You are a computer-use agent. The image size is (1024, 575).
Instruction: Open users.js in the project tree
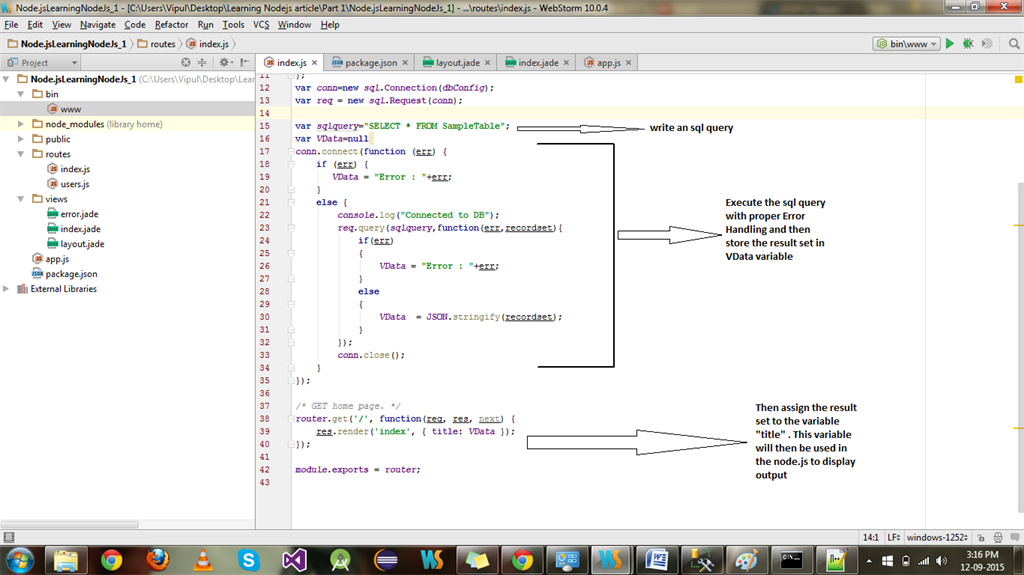(x=74, y=184)
